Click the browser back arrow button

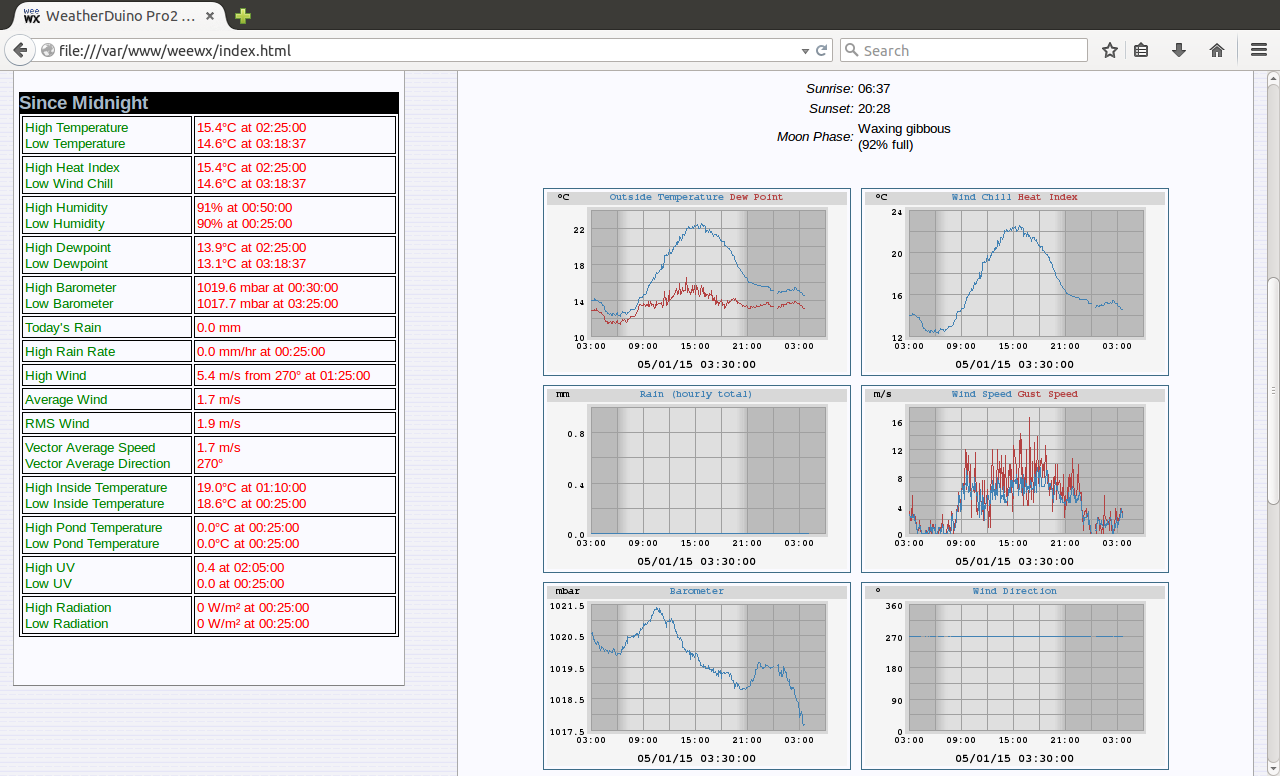(x=20, y=50)
